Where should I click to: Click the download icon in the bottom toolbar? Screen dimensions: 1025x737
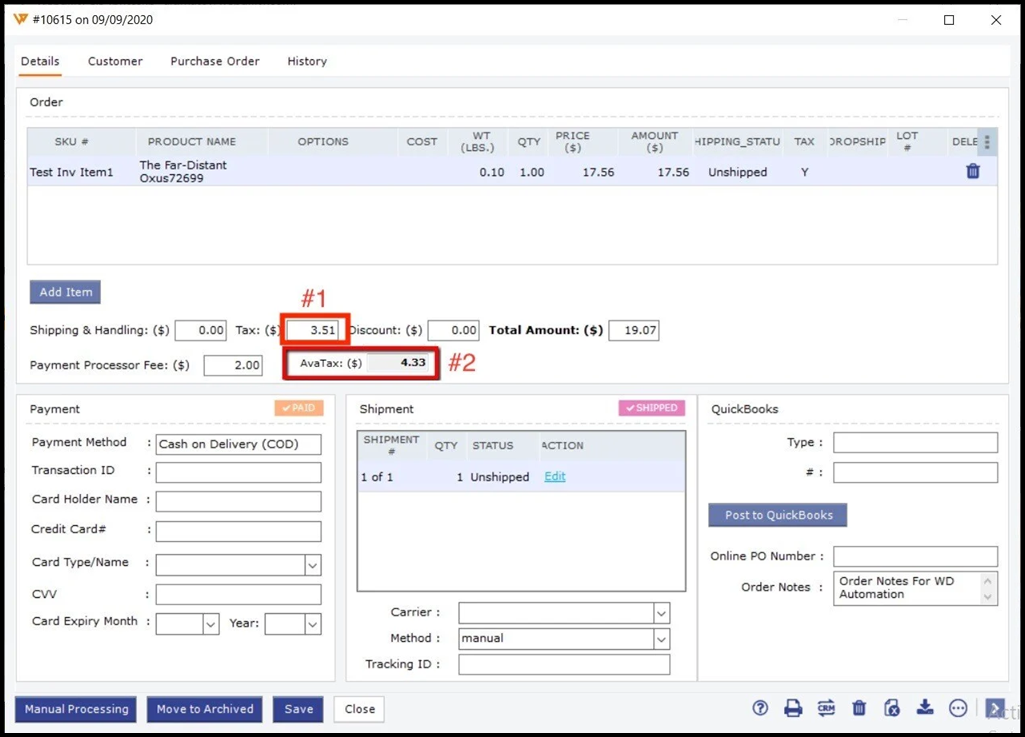pyautogui.click(x=925, y=708)
